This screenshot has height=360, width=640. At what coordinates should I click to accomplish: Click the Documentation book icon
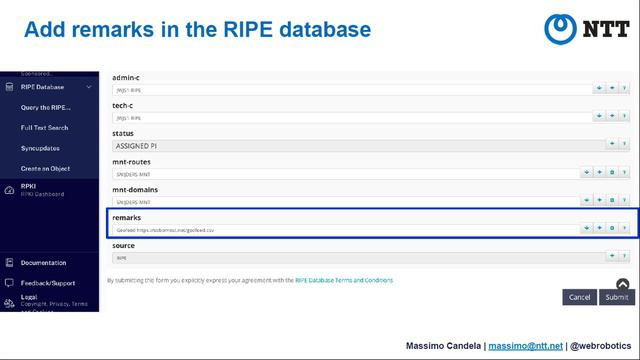(9, 262)
